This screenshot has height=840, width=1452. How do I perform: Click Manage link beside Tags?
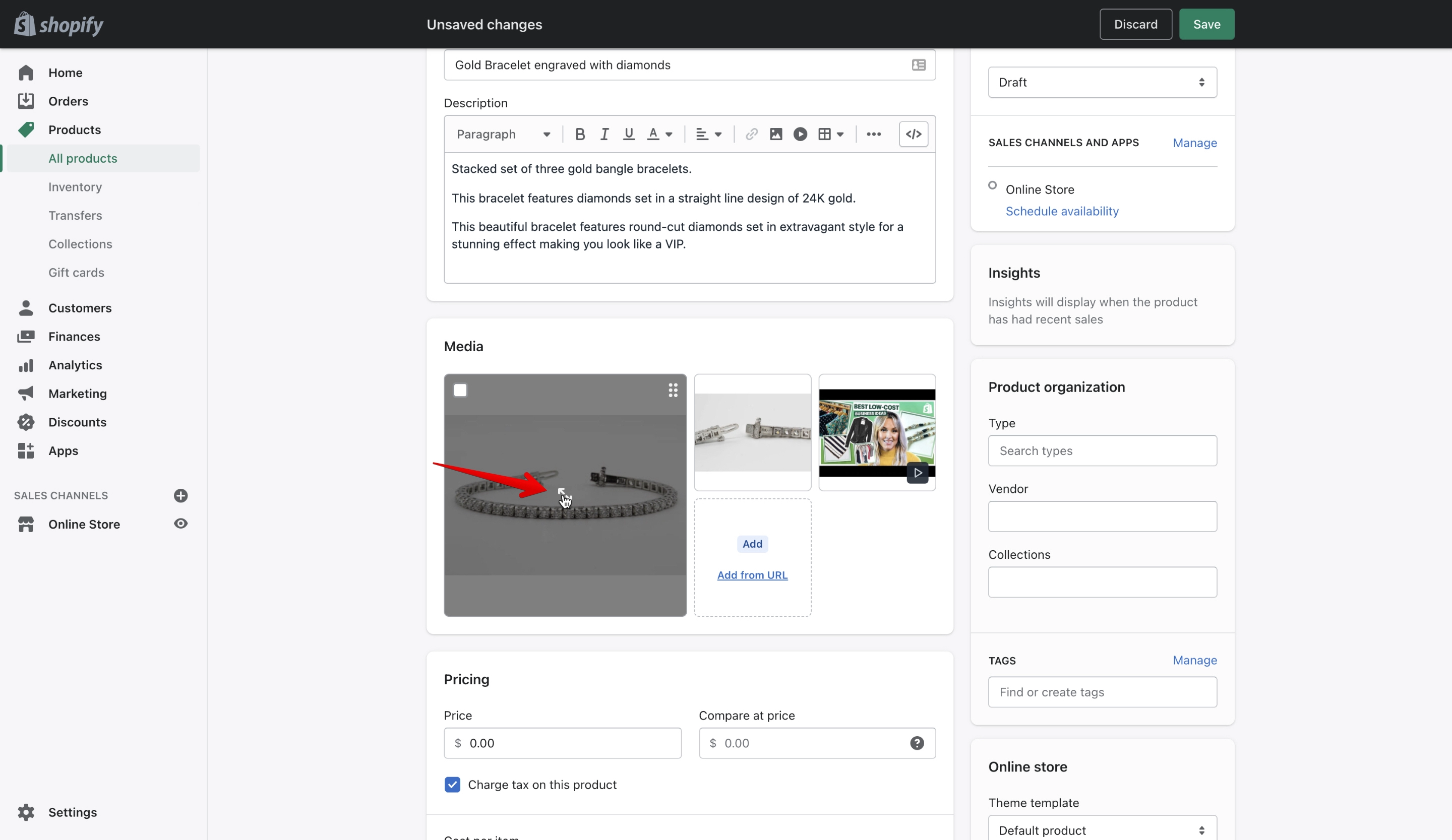pos(1194,661)
